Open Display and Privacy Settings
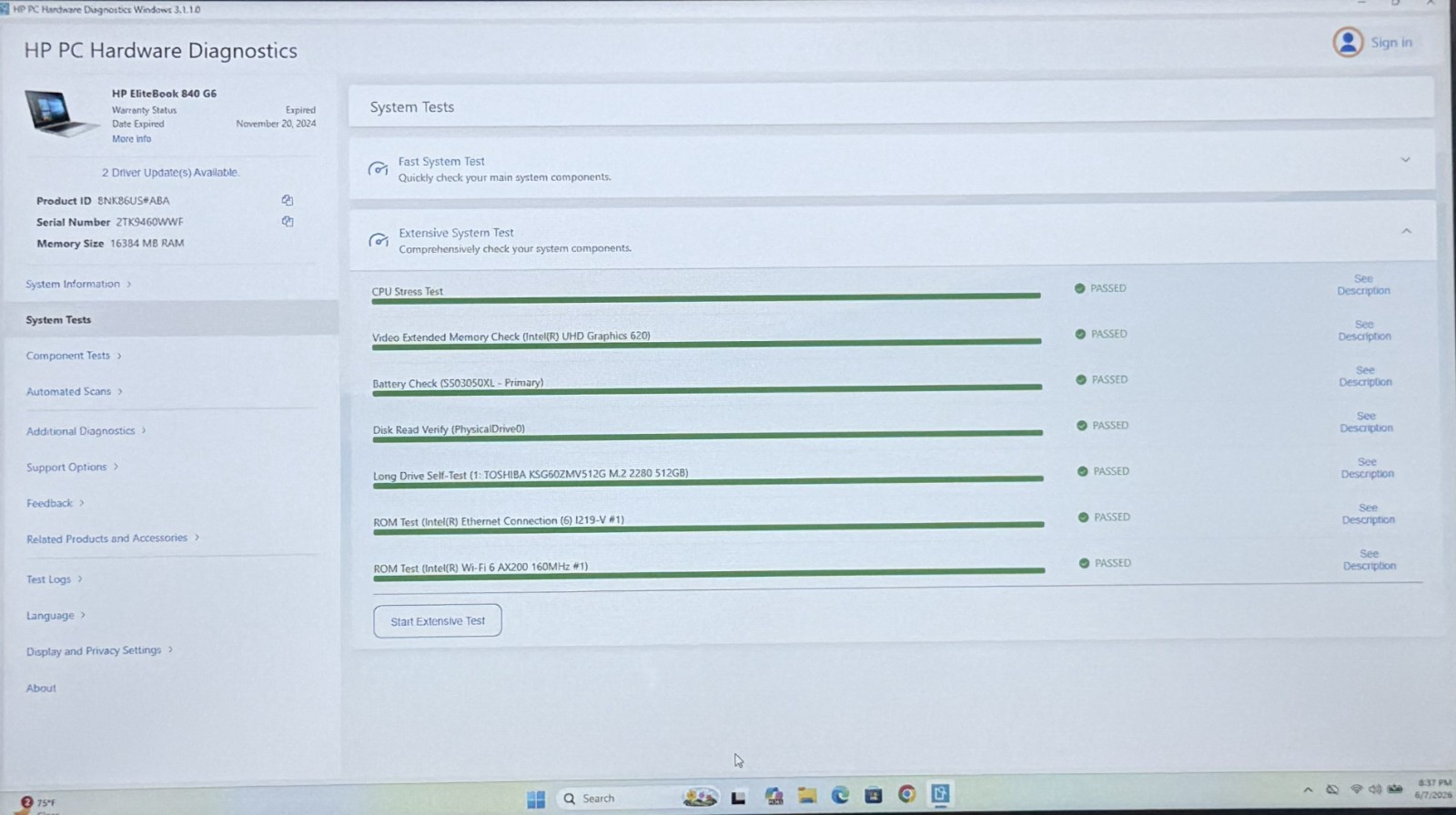 pyautogui.click(x=99, y=651)
